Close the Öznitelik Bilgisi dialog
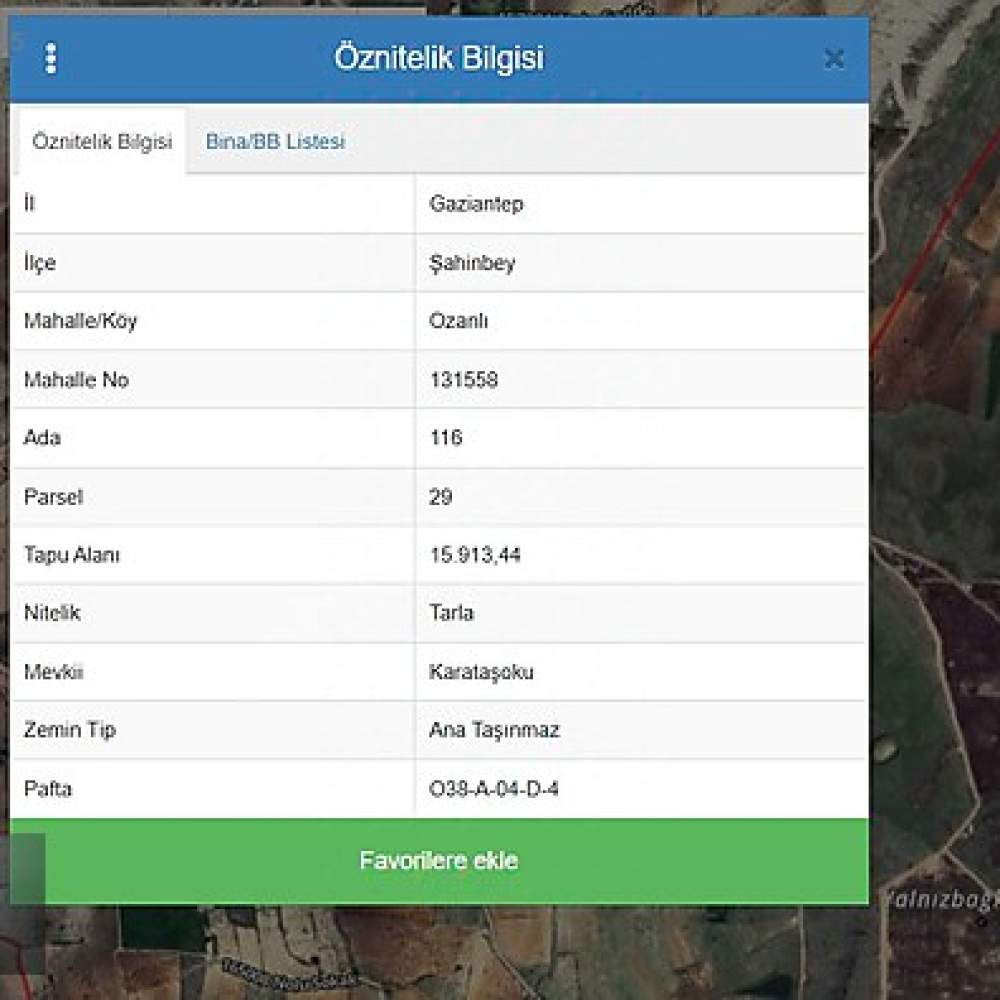 [834, 59]
